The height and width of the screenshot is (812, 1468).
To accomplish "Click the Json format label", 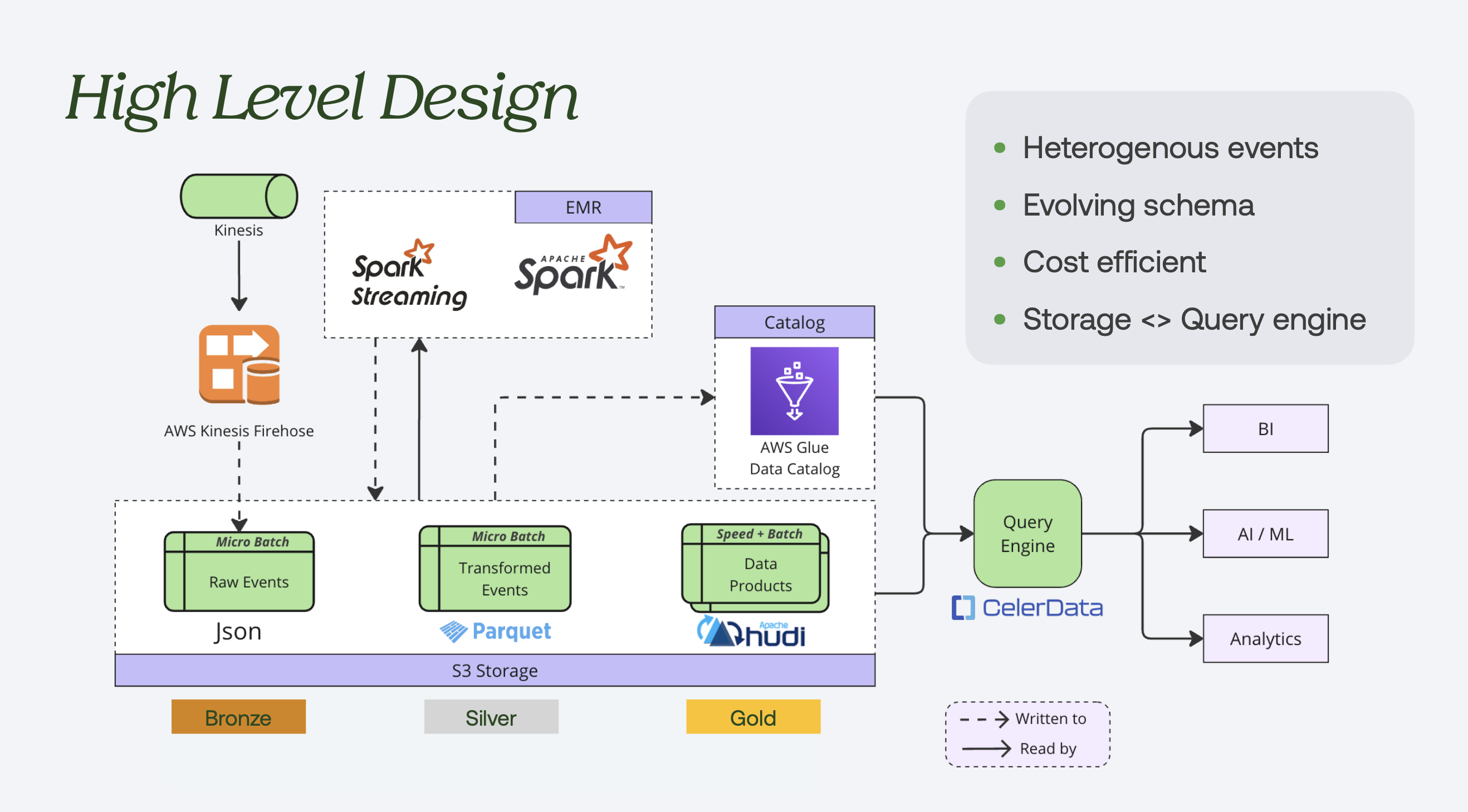I will pyautogui.click(x=238, y=632).
